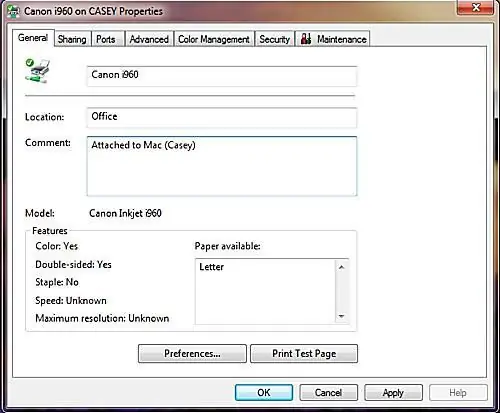This screenshot has height=413, width=500.
Task: Click the paper list scroll up arrow
Action: 341,267
